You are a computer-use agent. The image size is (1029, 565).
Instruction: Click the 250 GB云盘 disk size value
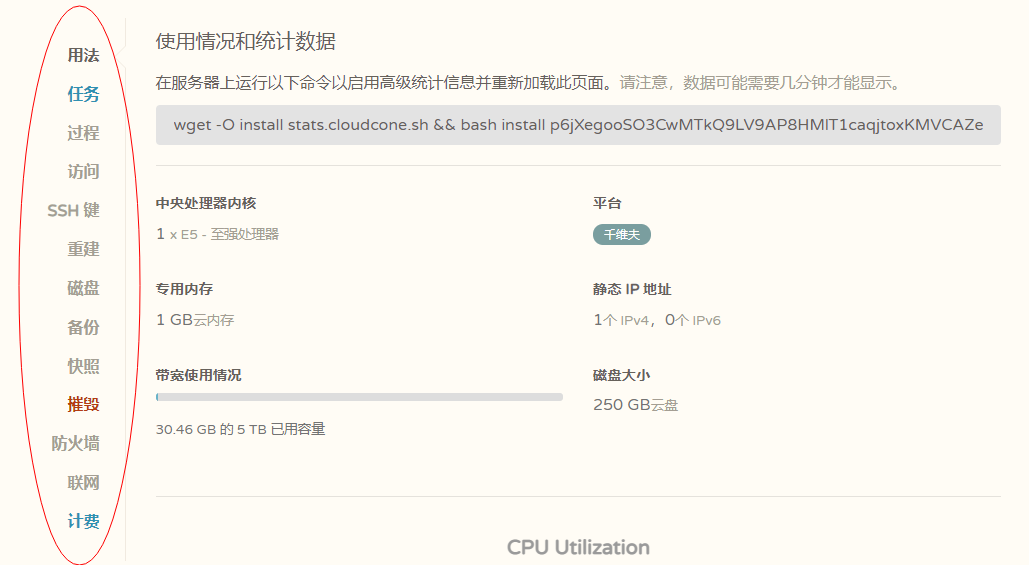click(636, 405)
